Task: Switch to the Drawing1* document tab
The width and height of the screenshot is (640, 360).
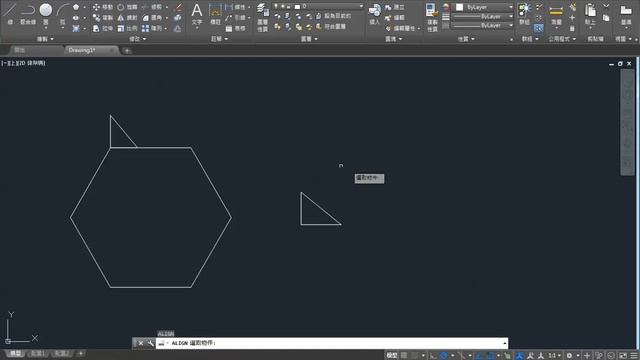Action: click(91, 50)
